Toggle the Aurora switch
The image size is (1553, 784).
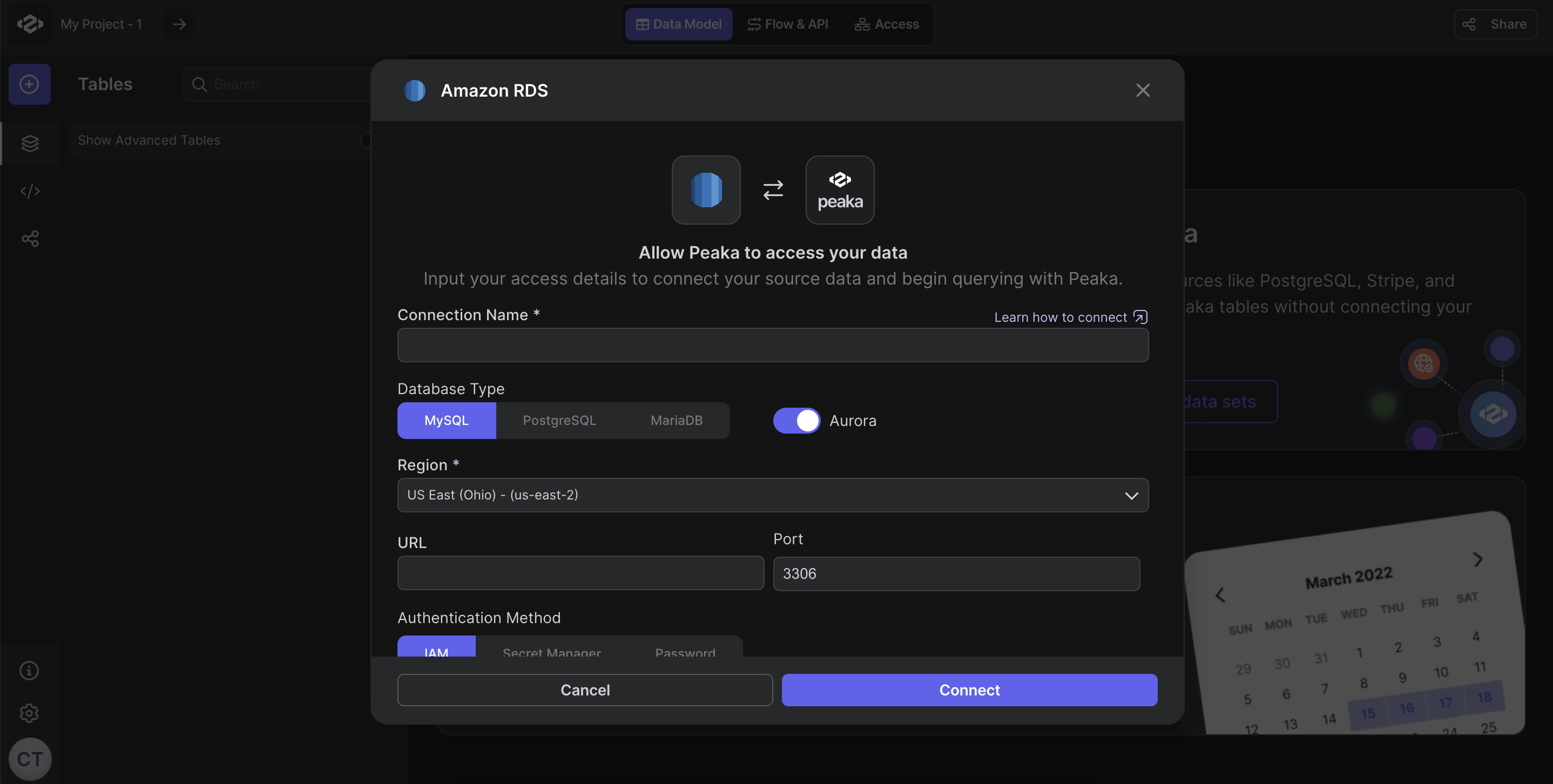796,421
